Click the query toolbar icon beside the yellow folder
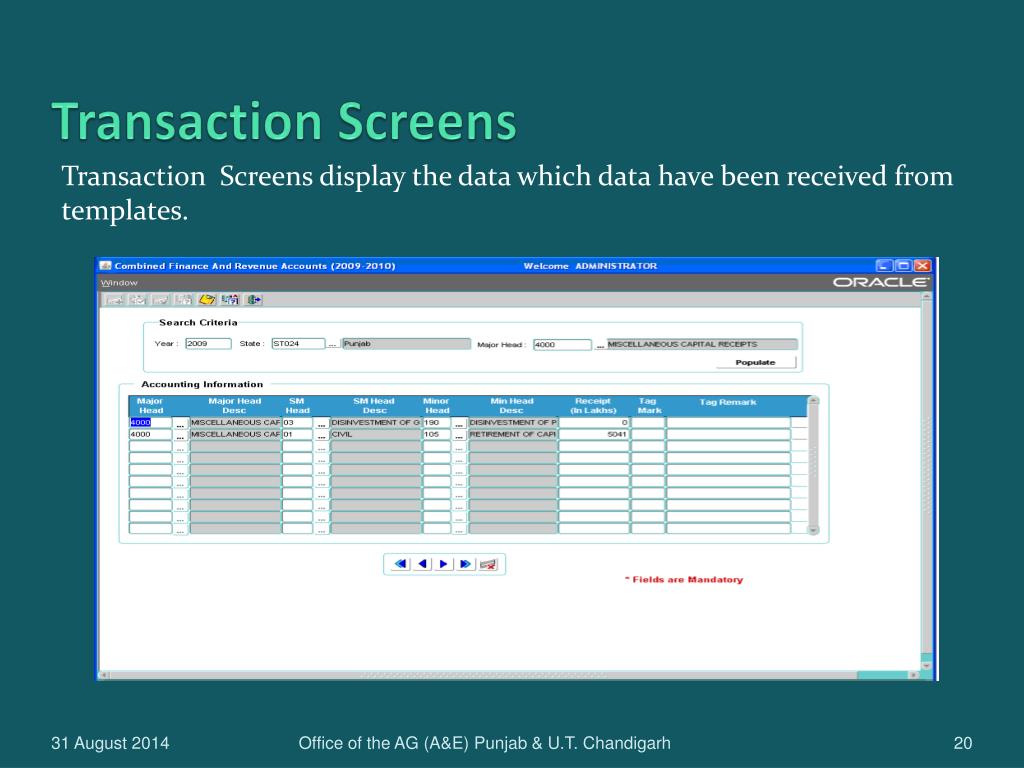 (x=230, y=300)
